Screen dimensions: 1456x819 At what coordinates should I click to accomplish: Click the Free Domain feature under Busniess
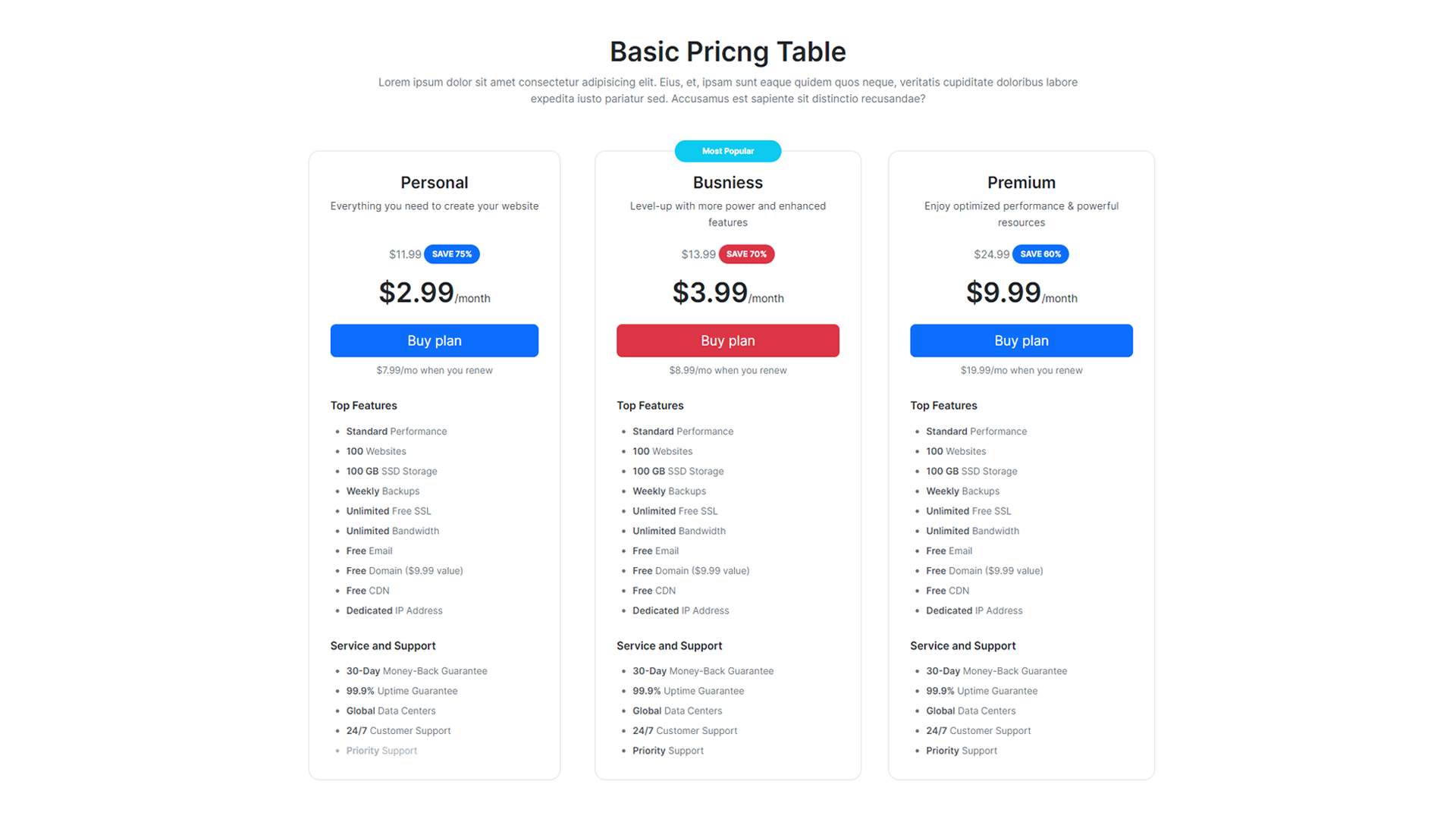(x=690, y=570)
